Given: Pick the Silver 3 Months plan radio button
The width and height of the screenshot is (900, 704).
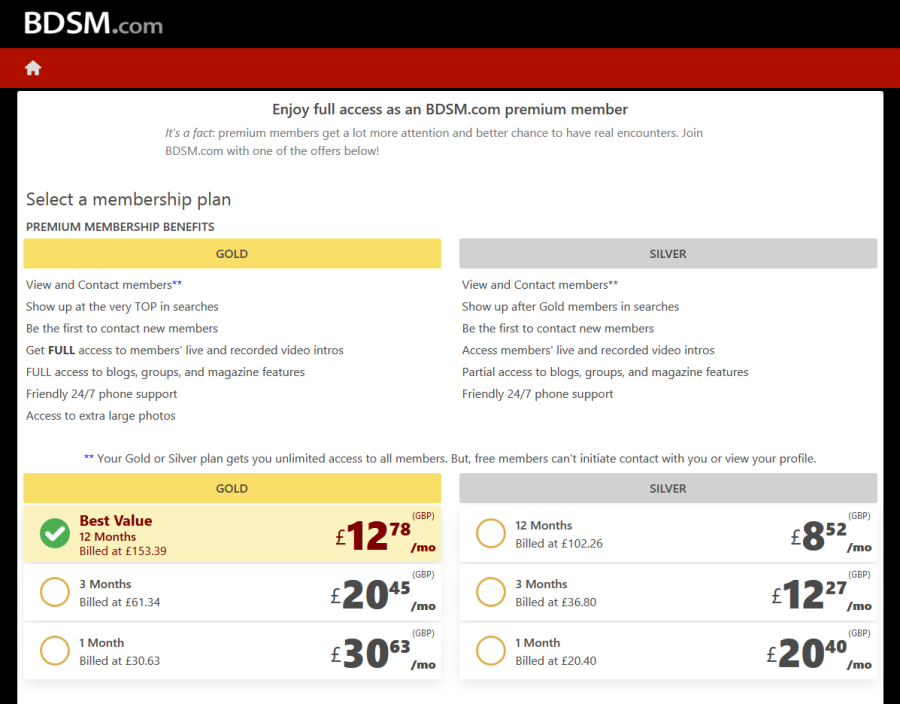Looking at the screenshot, I should pyautogui.click(x=491, y=592).
